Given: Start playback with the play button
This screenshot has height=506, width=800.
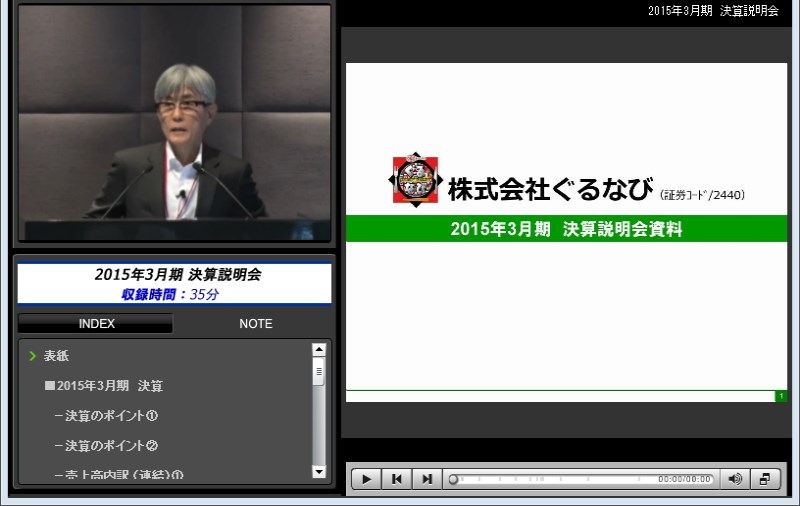Looking at the screenshot, I should coord(366,479).
